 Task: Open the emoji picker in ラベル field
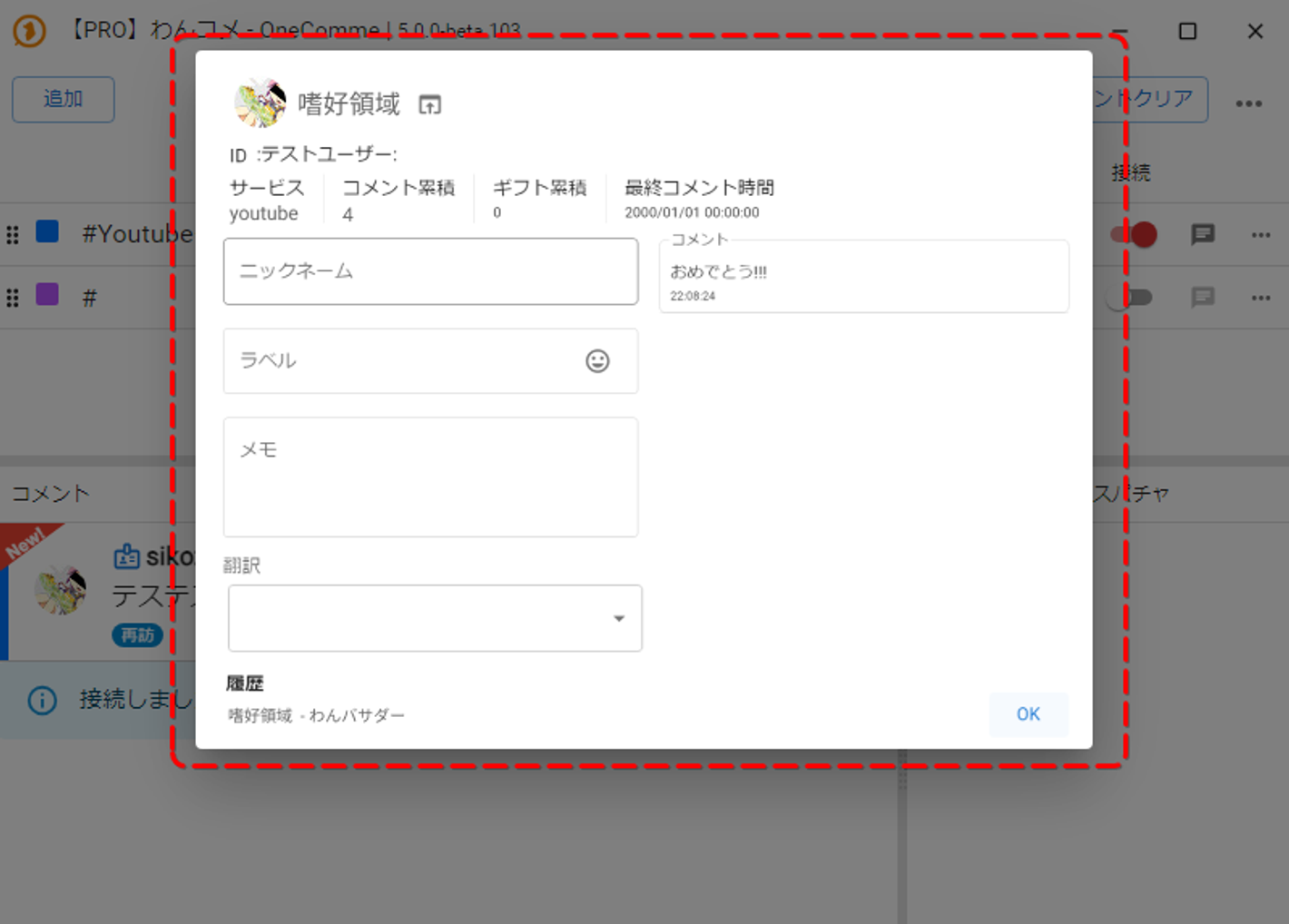tap(597, 361)
